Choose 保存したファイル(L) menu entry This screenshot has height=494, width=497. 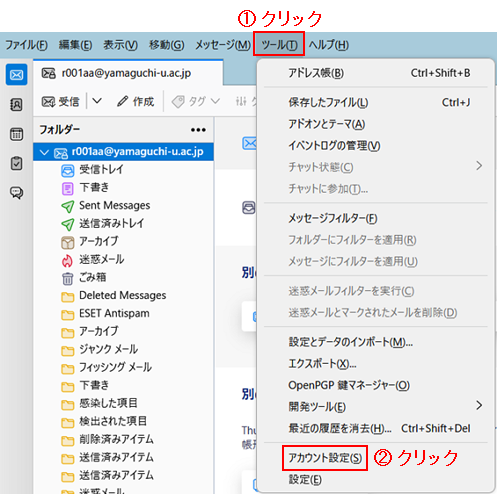375,102
